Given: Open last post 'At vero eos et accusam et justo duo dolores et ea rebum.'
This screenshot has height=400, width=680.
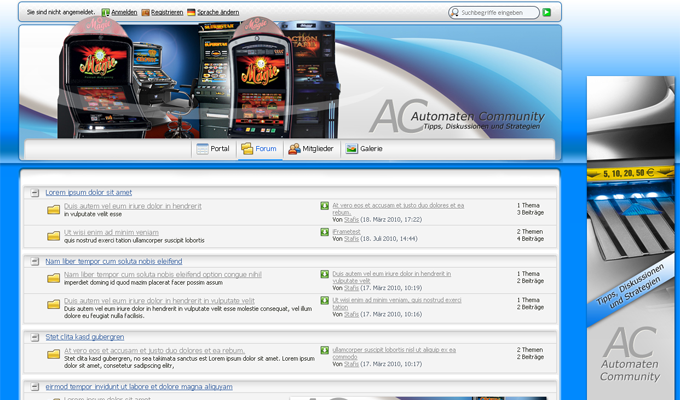Looking at the screenshot, I should [x=398, y=209].
